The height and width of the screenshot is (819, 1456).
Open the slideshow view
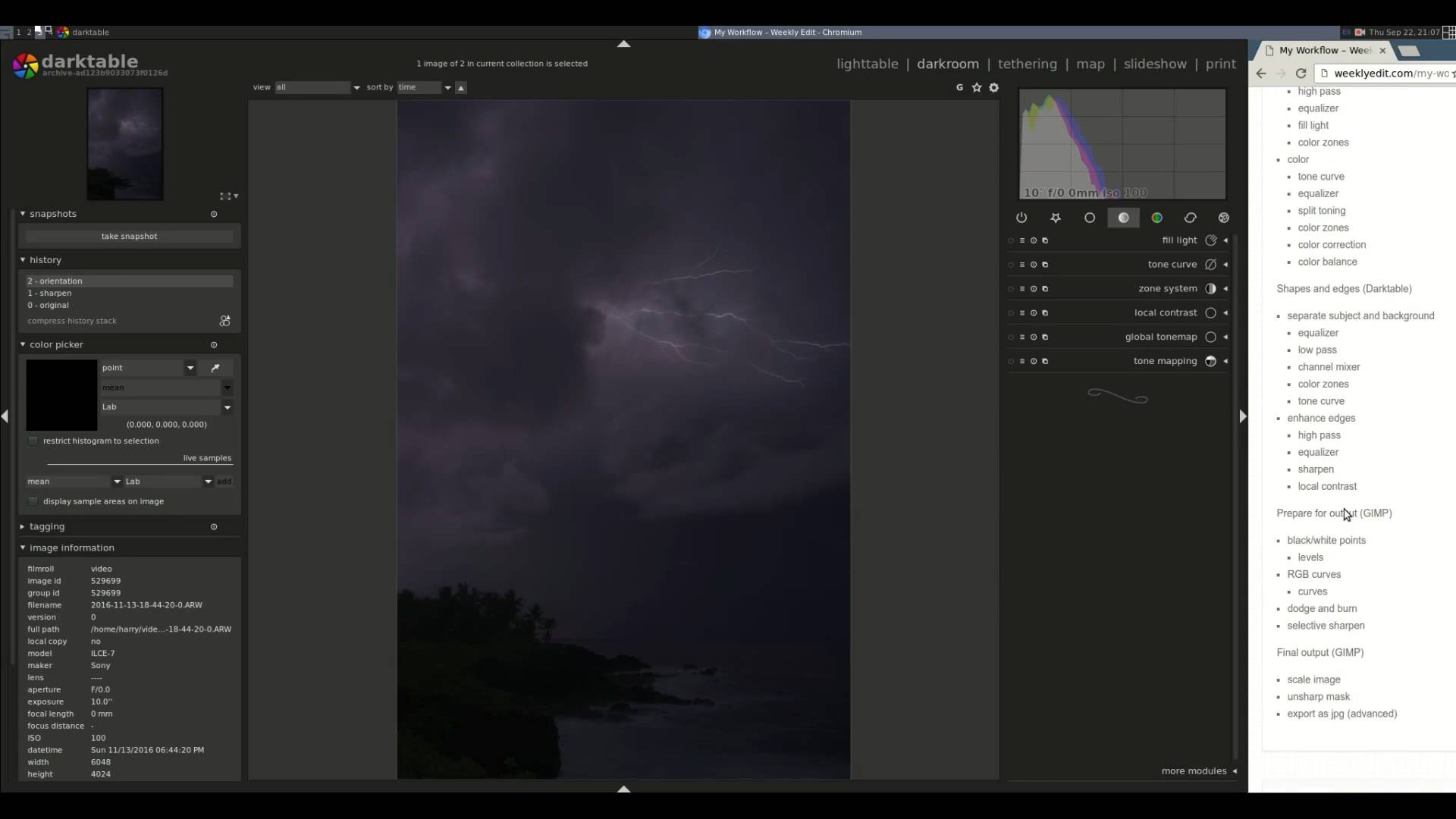click(x=1154, y=64)
